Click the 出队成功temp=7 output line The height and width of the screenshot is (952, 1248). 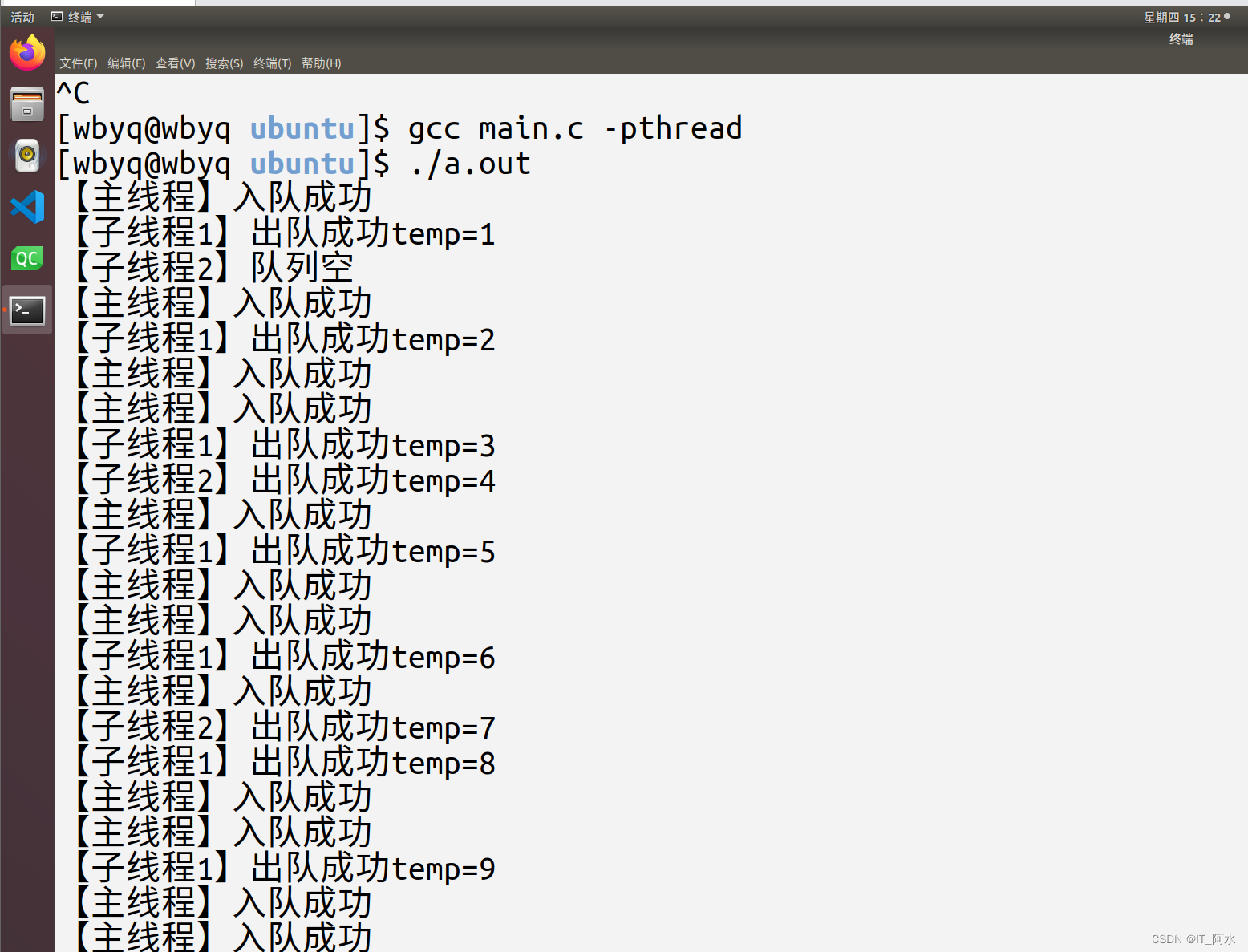(286, 727)
